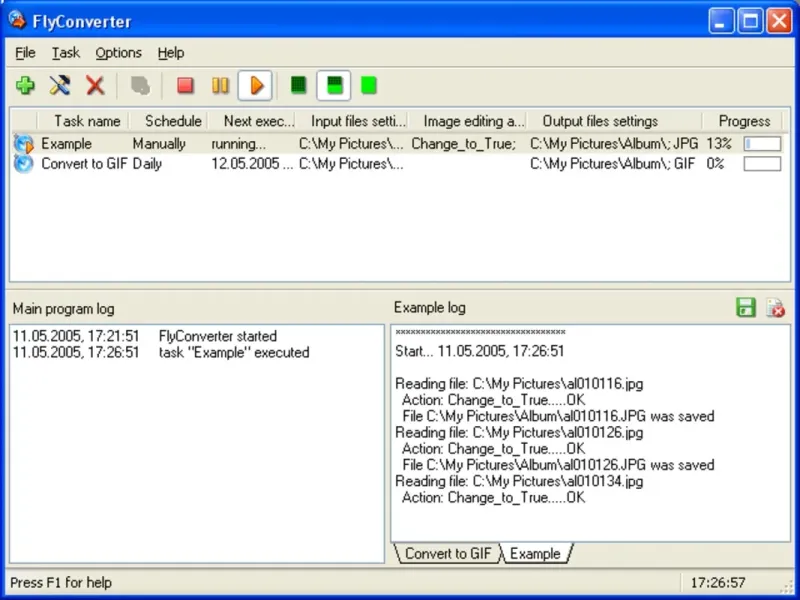
Task: Maximize the FlyConverter window
Action: click(751, 21)
